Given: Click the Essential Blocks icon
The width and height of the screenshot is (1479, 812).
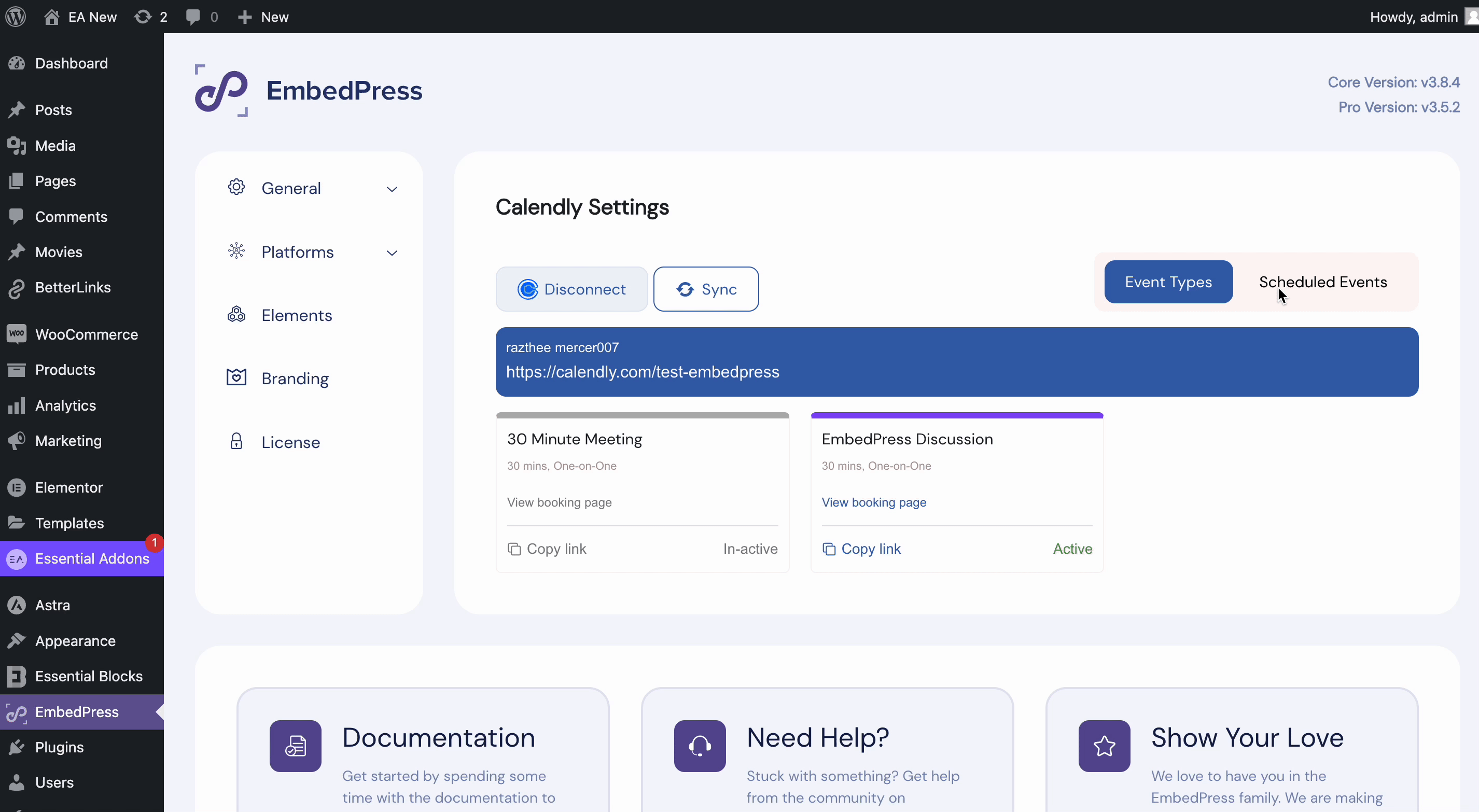Looking at the screenshot, I should pos(17,677).
